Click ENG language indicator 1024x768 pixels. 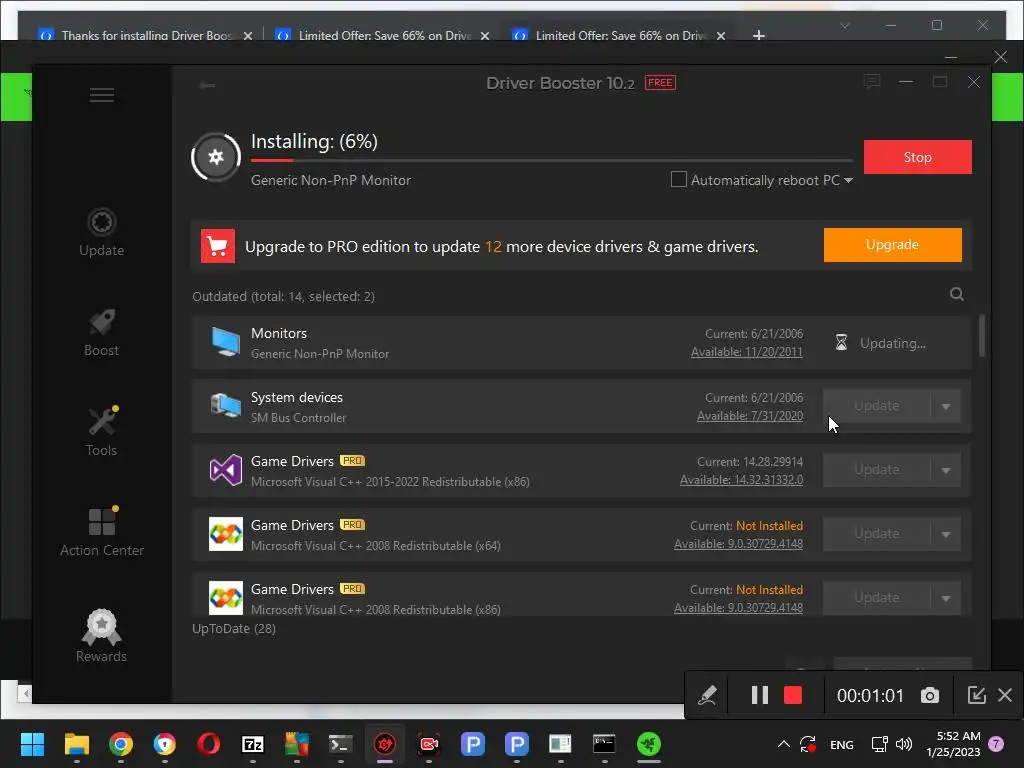click(x=841, y=744)
